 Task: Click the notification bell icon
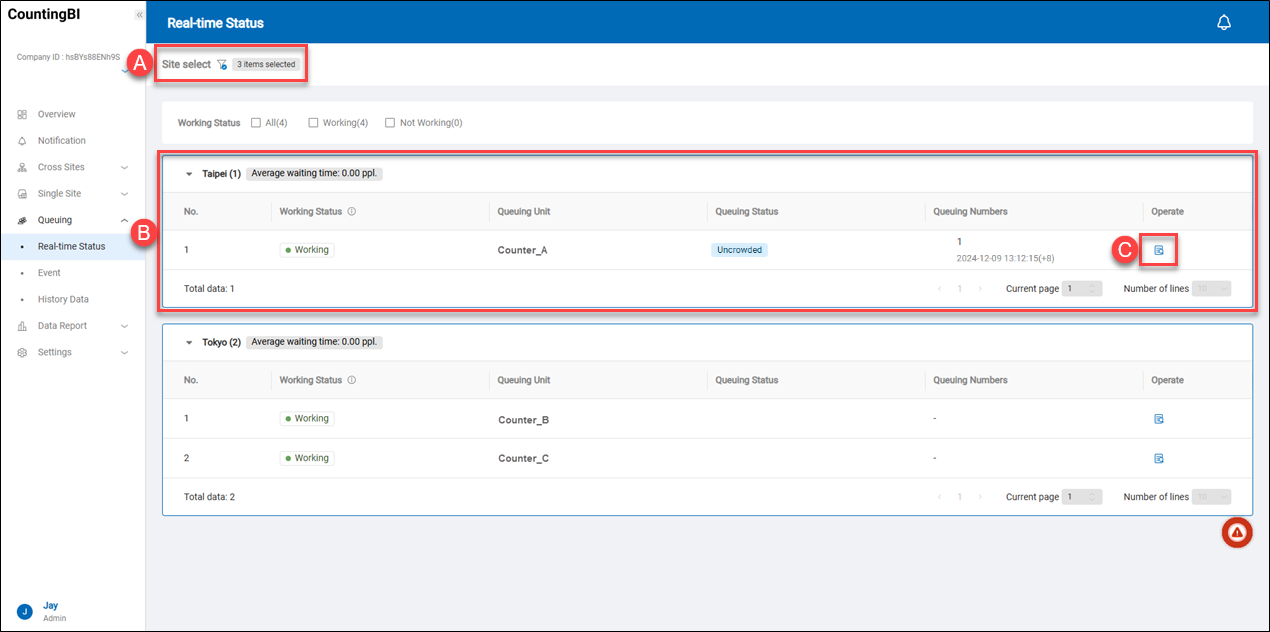1223,23
